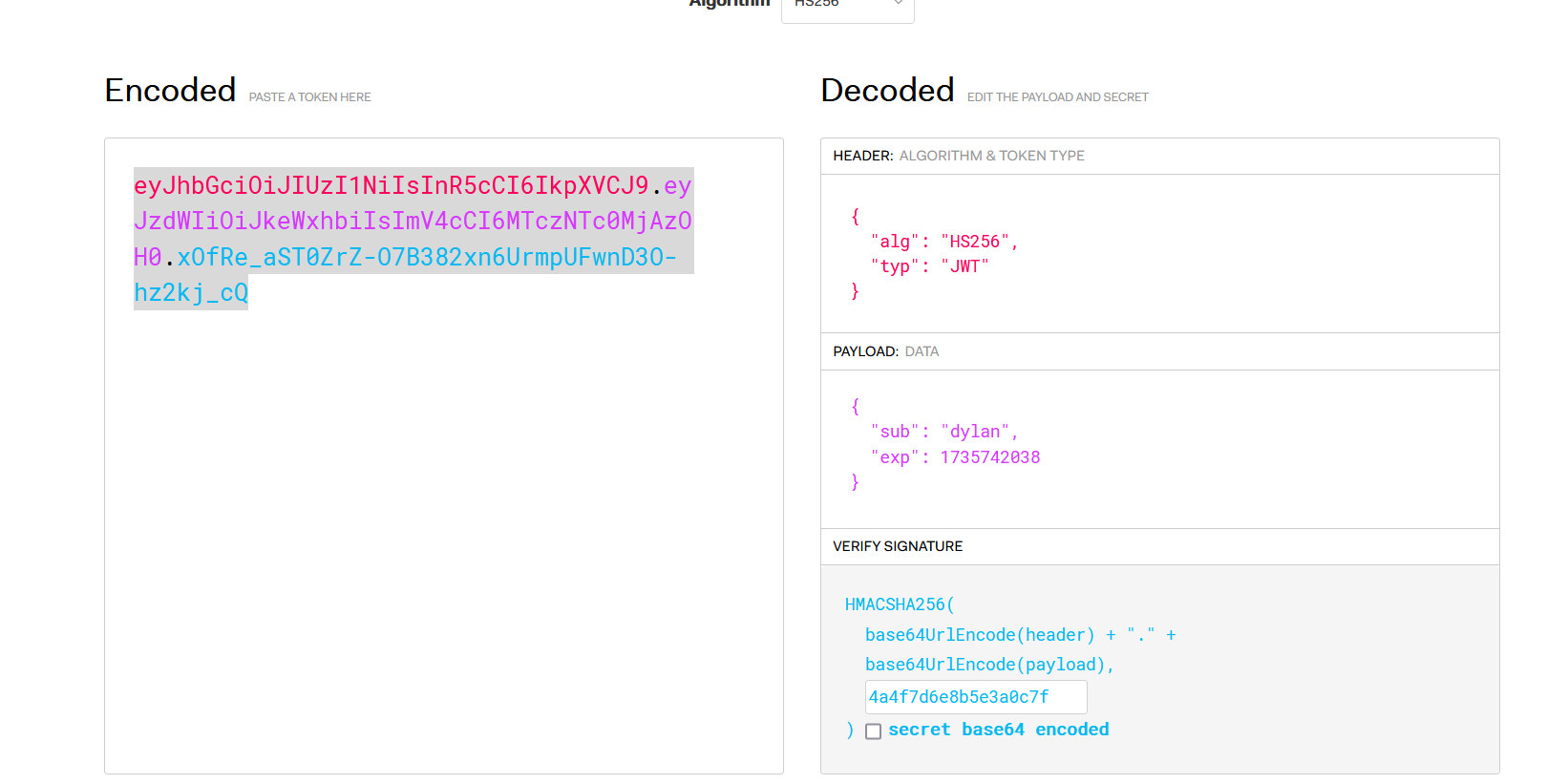Place cursor on the "dylan" payload value

(975, 432)
